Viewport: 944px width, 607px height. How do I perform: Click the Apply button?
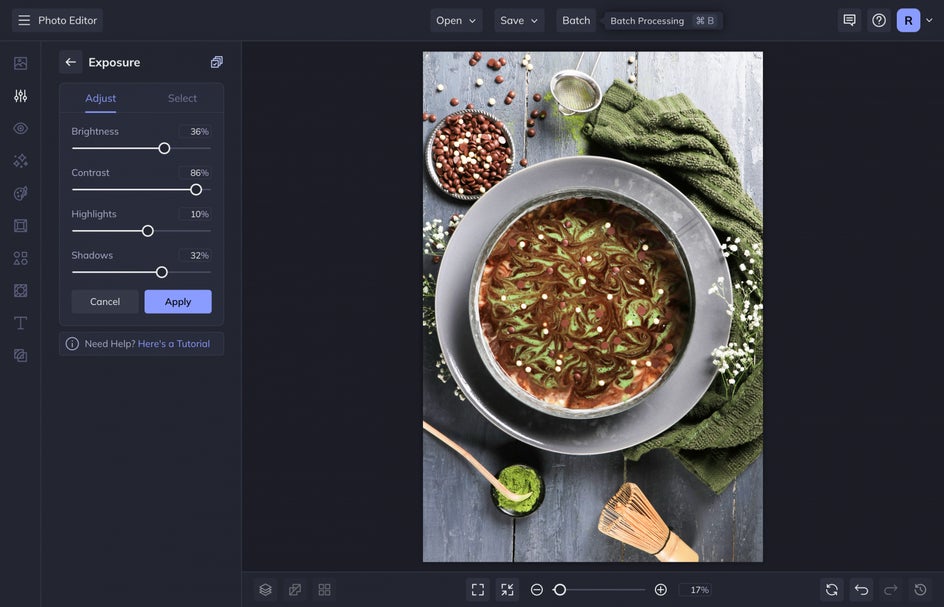point(178,302)
